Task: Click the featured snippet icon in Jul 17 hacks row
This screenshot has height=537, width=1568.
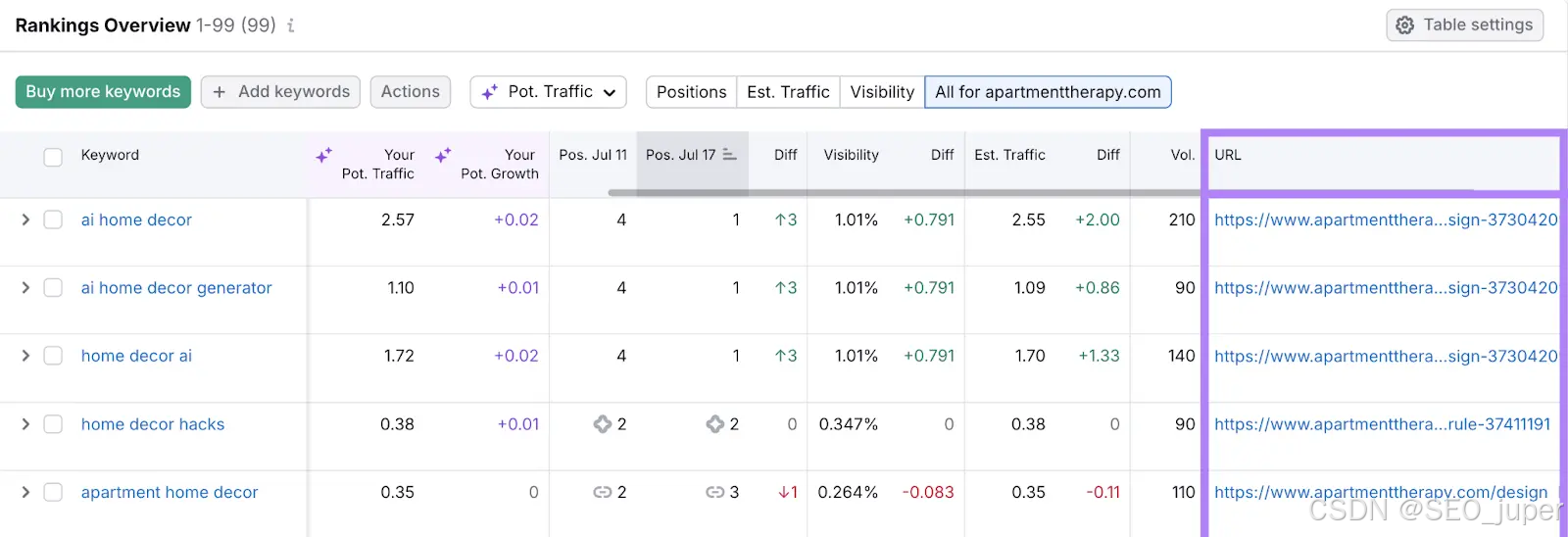Action: pos(715,424)
